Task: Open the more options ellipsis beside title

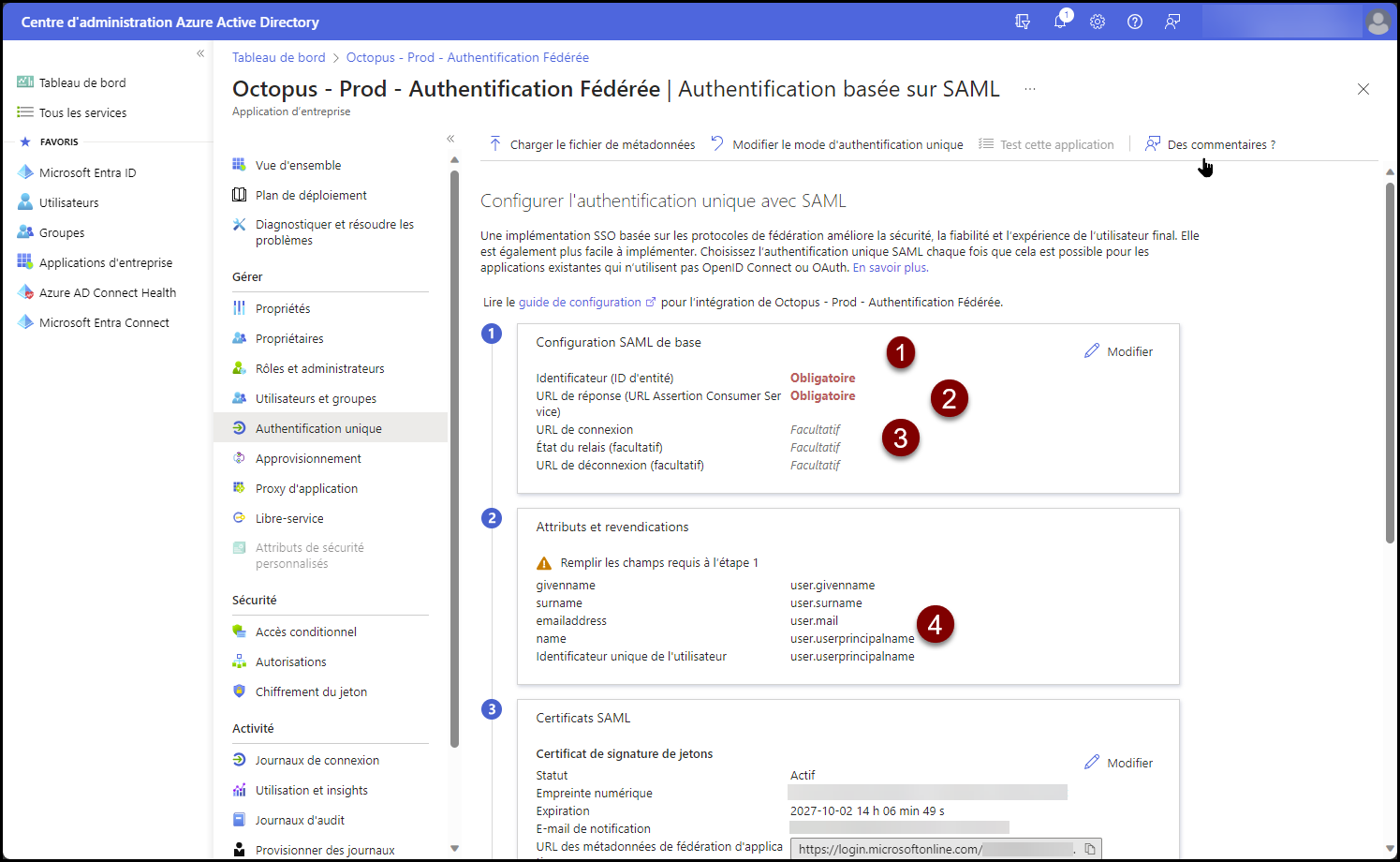Action: point(1030,89)
